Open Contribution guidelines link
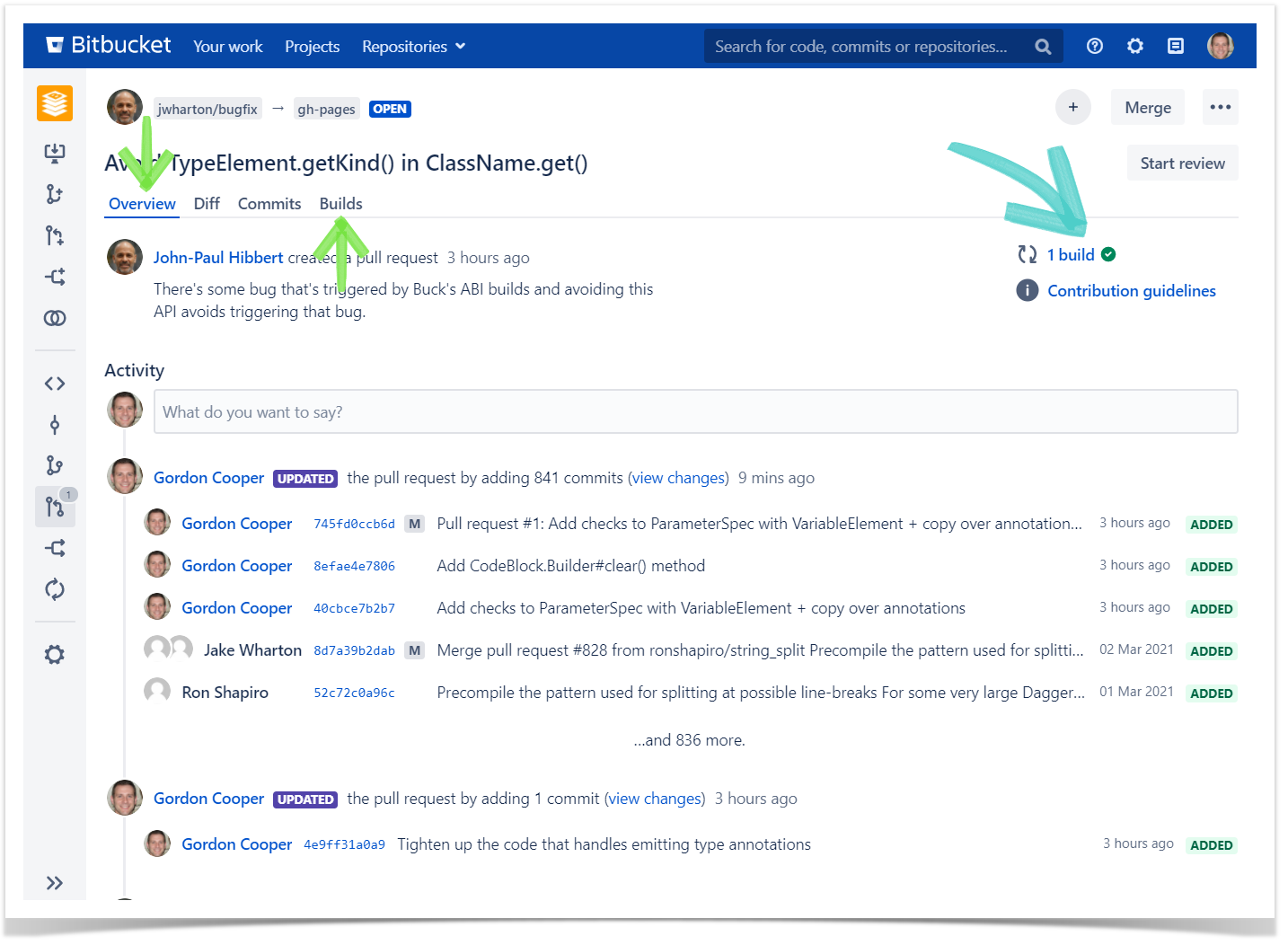1288x945 pixels. click(1132, 290)
